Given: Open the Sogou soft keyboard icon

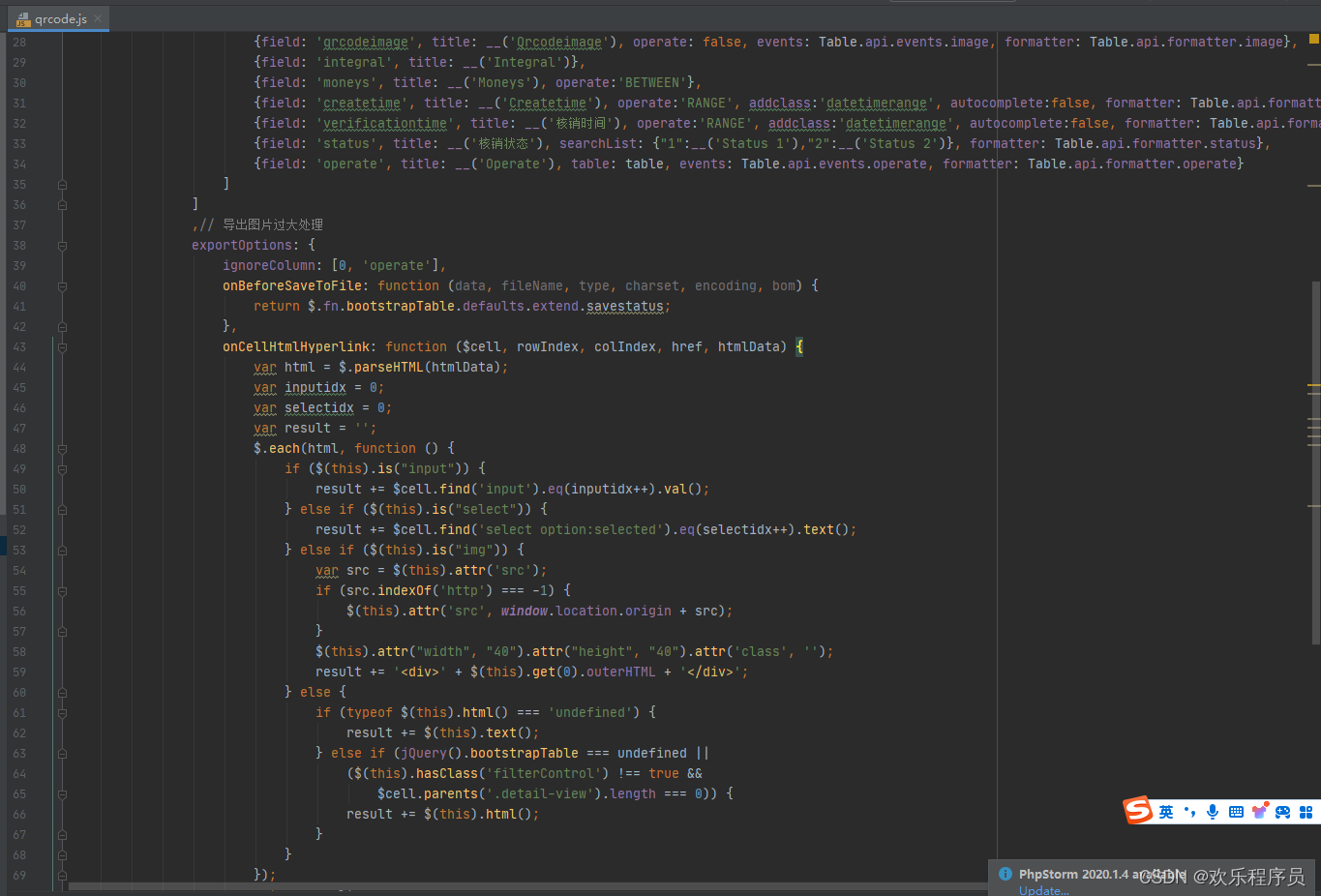Looking at the screenshot, I should point(1236,812).
